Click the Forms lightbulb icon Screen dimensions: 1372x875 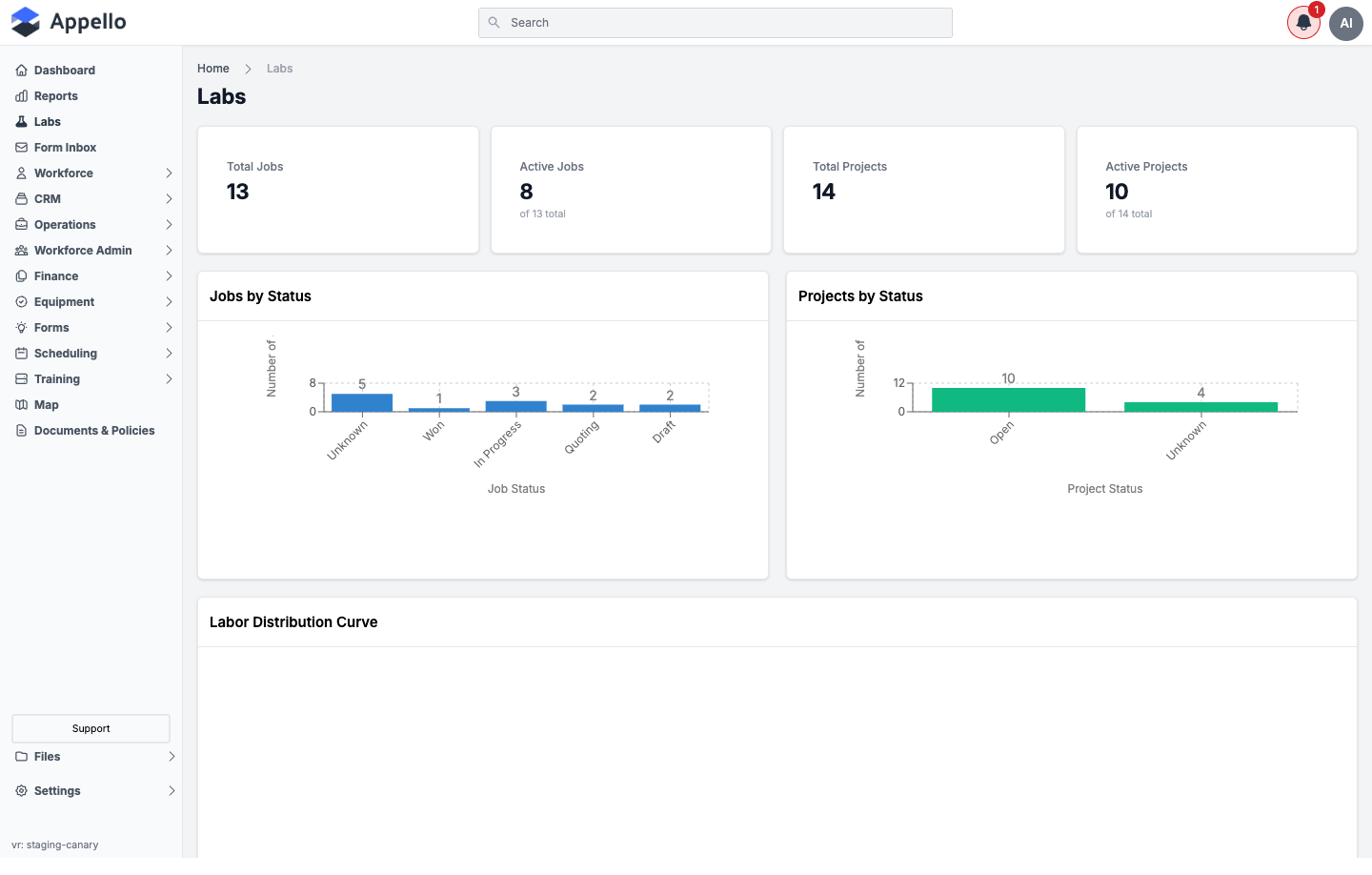(21, 328)
